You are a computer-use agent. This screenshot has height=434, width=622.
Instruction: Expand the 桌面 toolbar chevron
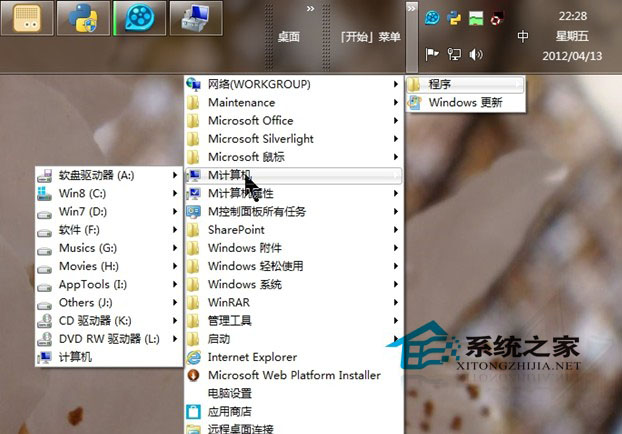pyautogui.click(x=310, y=9)
